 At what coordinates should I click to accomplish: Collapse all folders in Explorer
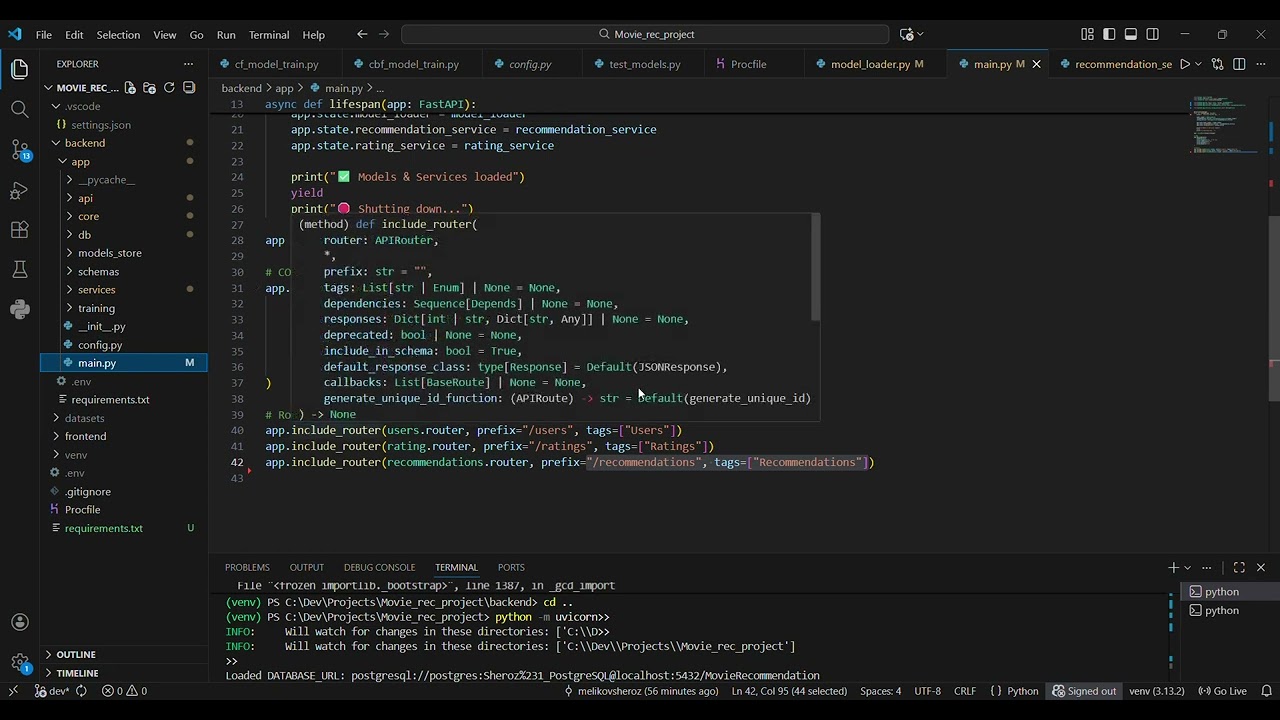[187, 88]
